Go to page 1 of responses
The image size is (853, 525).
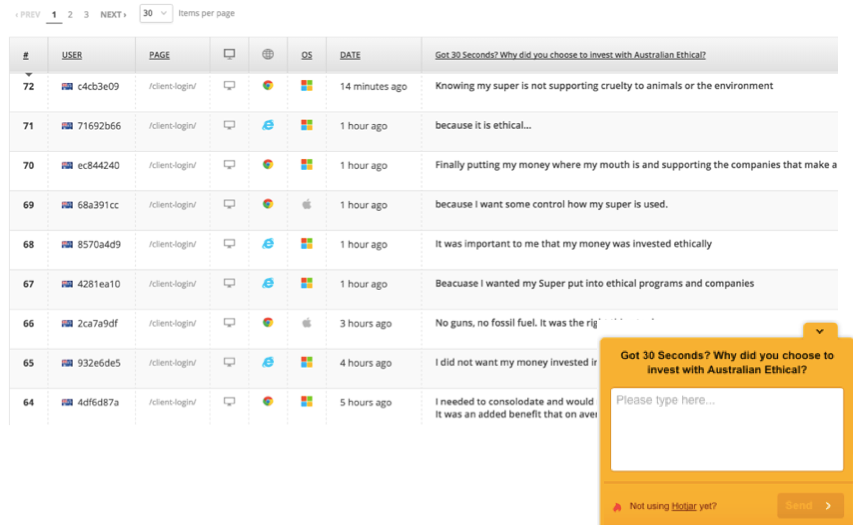54,15
